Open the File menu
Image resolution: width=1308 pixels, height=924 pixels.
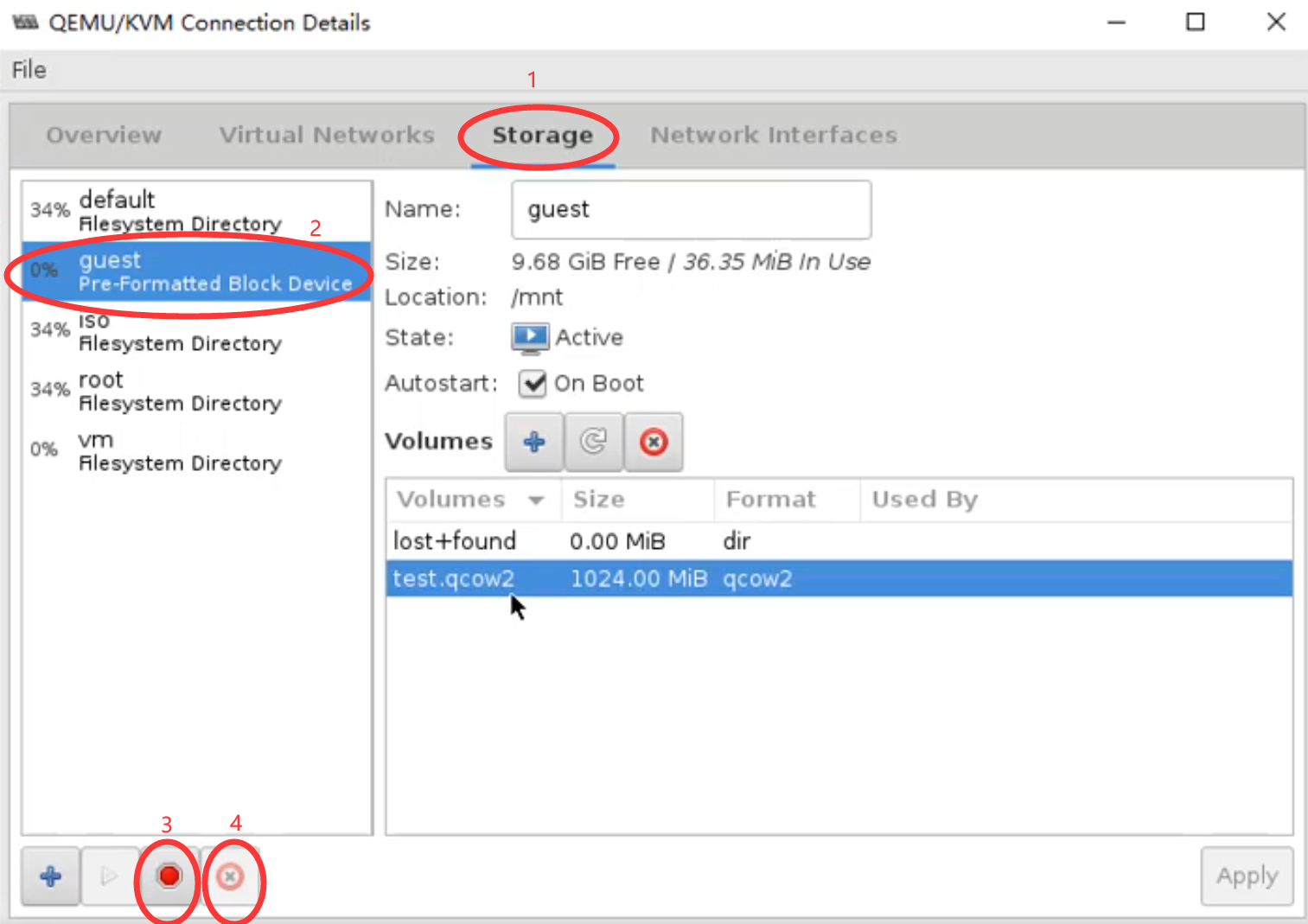[x=29, y=70]
